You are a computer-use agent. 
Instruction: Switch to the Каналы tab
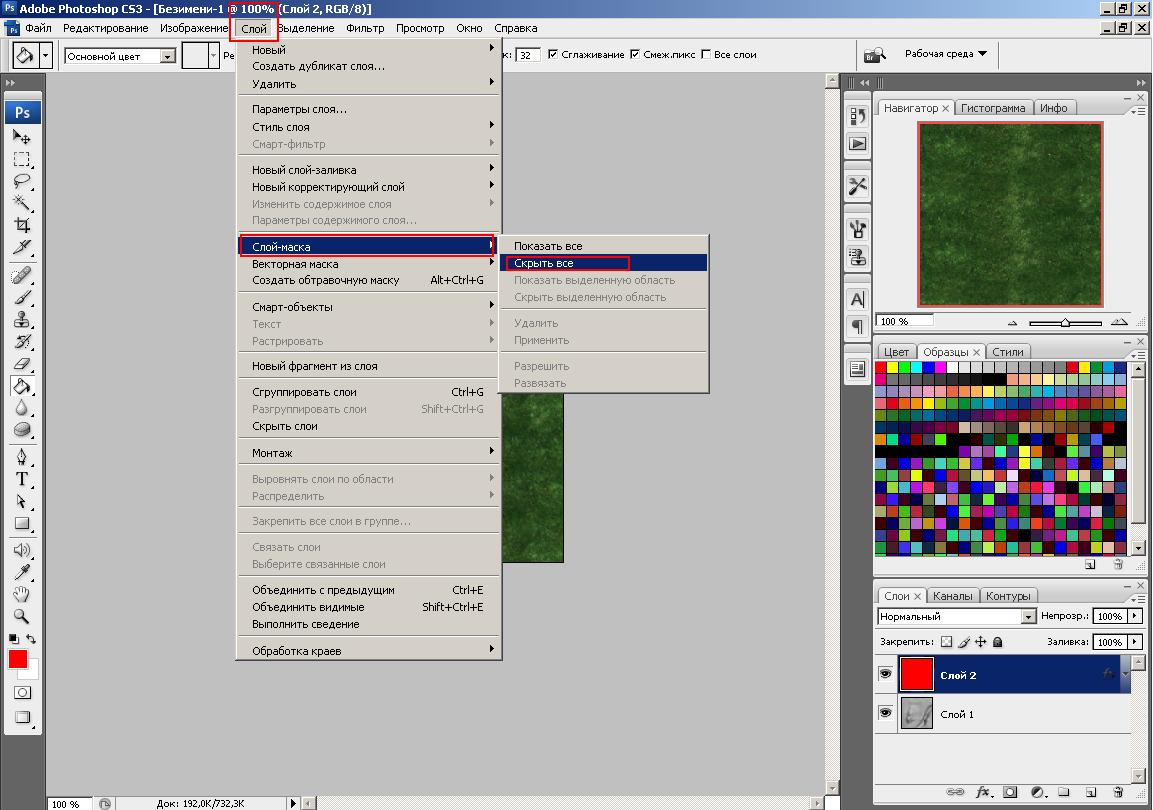[953, 596]
